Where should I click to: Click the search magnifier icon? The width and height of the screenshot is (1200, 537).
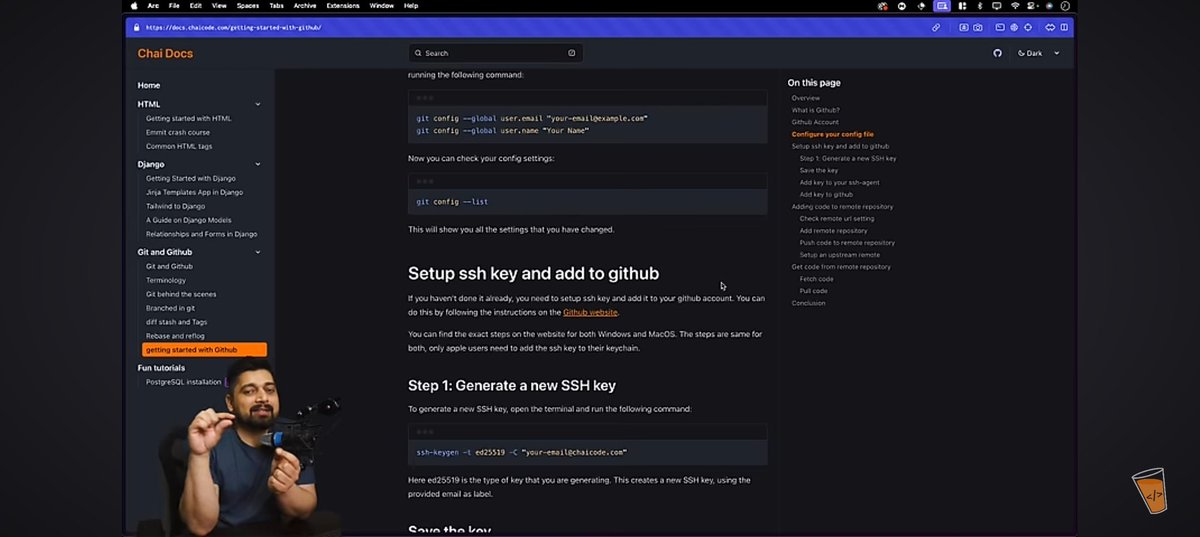pyautogui.click(x=418, y=53)
